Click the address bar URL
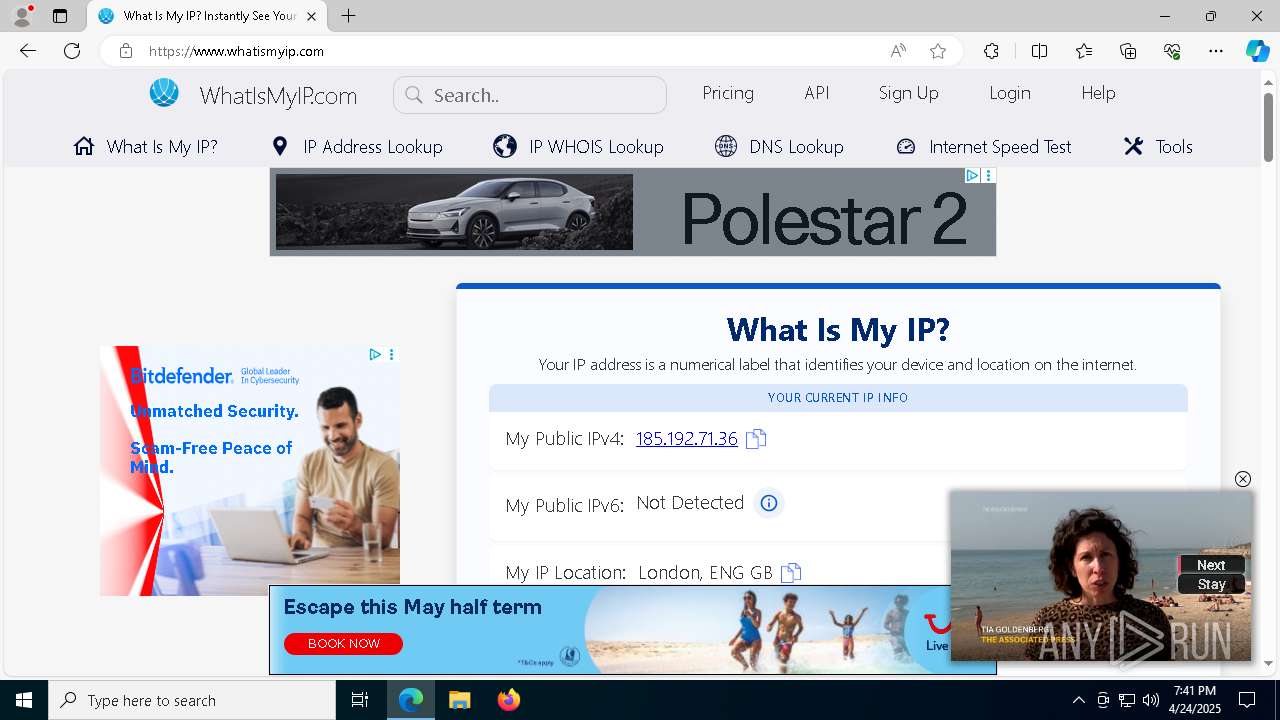The height and width of the screenshot is (720, 1280). coord(236,51)
